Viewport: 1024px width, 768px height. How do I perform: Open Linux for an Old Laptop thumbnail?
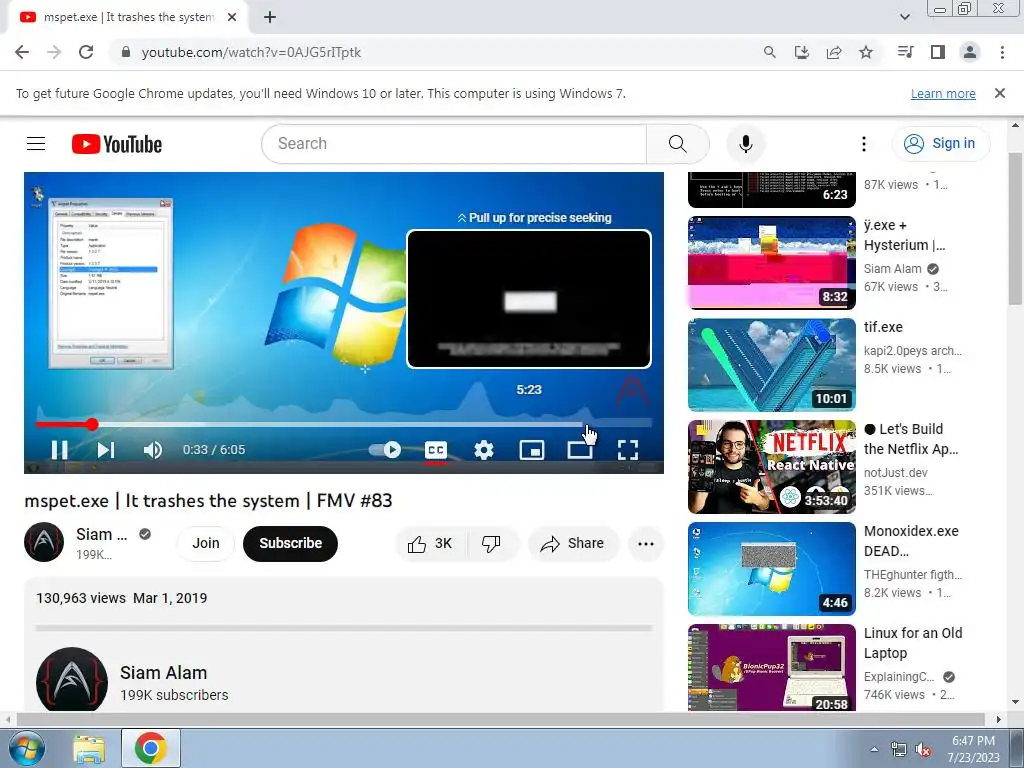(772, 668)
